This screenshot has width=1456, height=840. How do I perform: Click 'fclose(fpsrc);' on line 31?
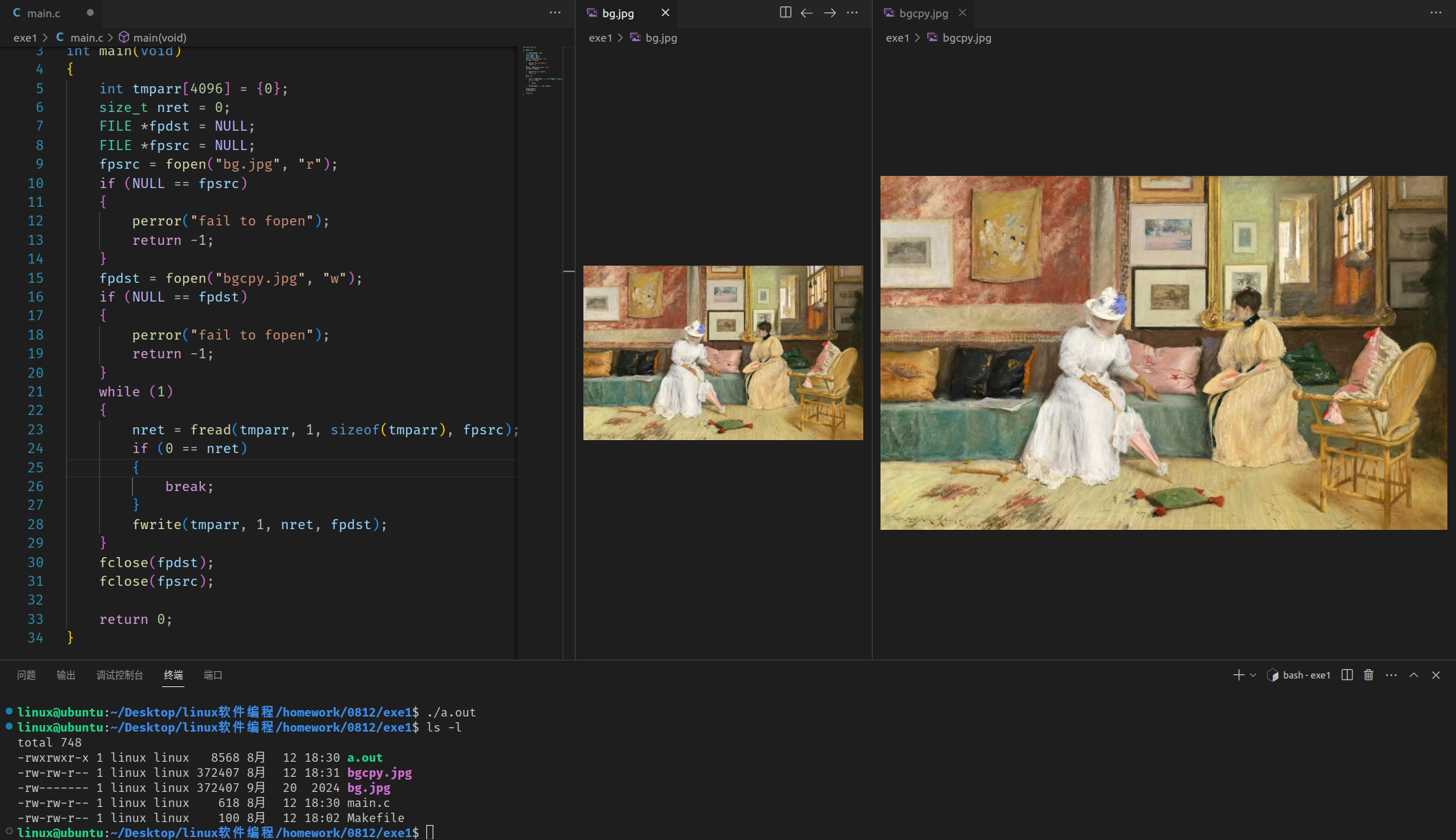tap(156, 581)
